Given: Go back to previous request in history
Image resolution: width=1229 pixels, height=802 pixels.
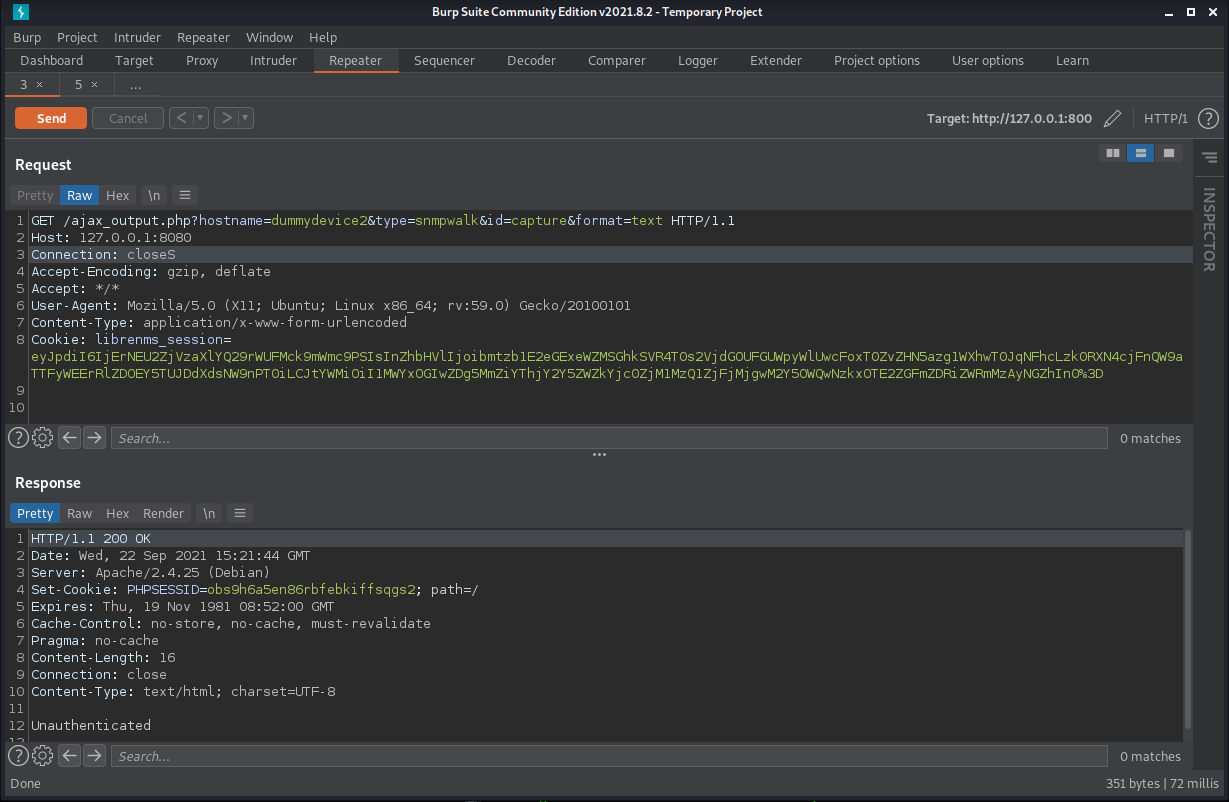Looking at the screenshot, I should coord(180,118).
